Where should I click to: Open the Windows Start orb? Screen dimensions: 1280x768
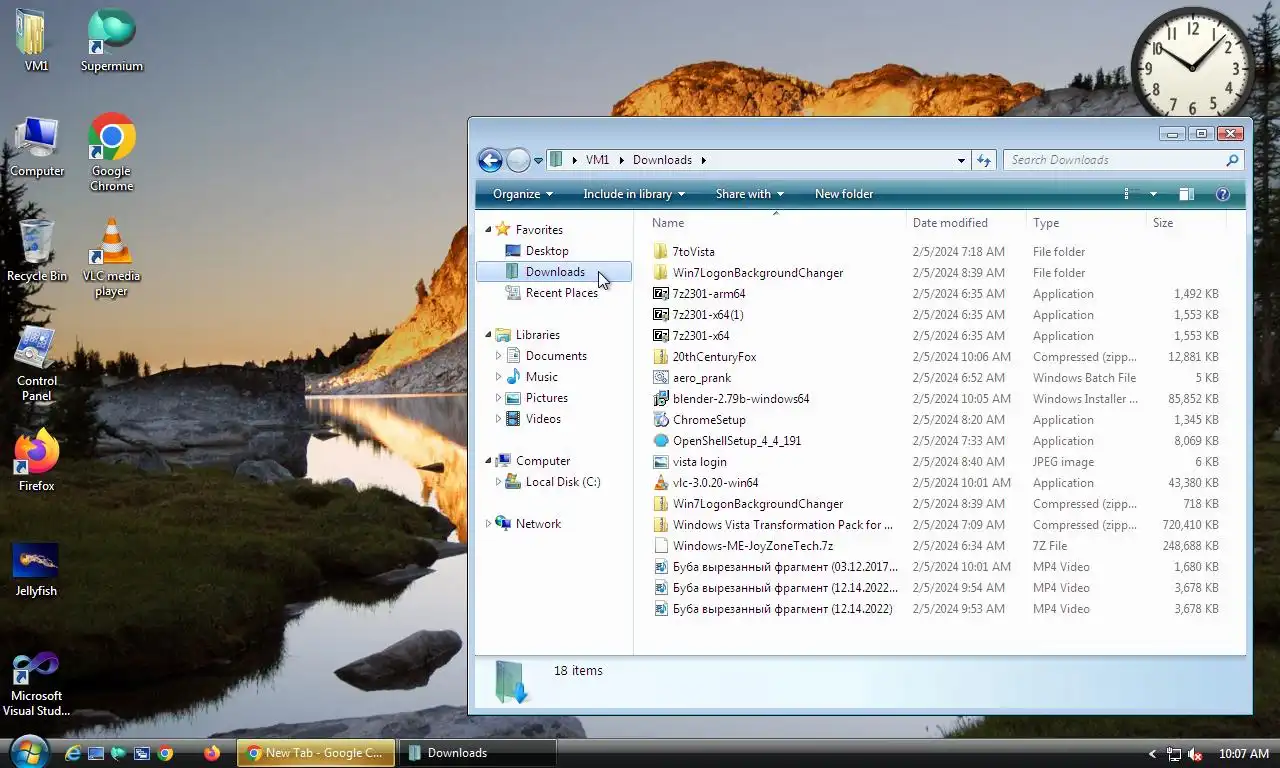[28, 752]
